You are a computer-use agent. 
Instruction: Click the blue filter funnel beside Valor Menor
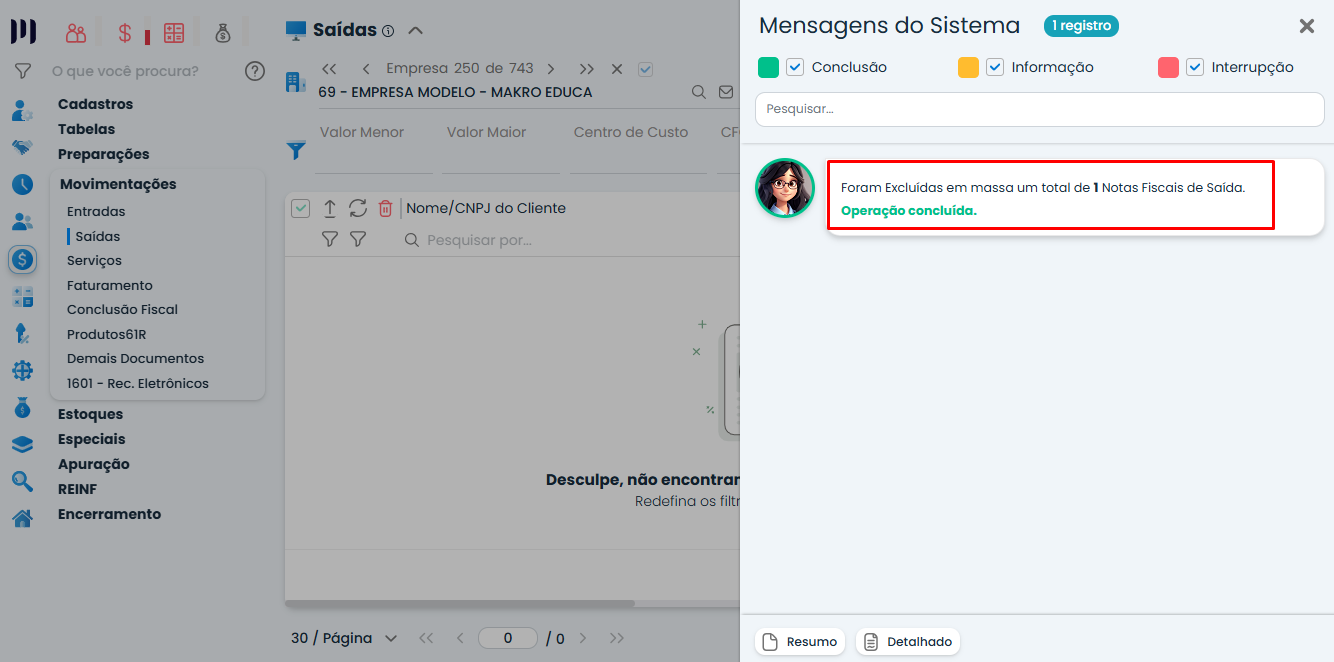[x=296, y=151]
